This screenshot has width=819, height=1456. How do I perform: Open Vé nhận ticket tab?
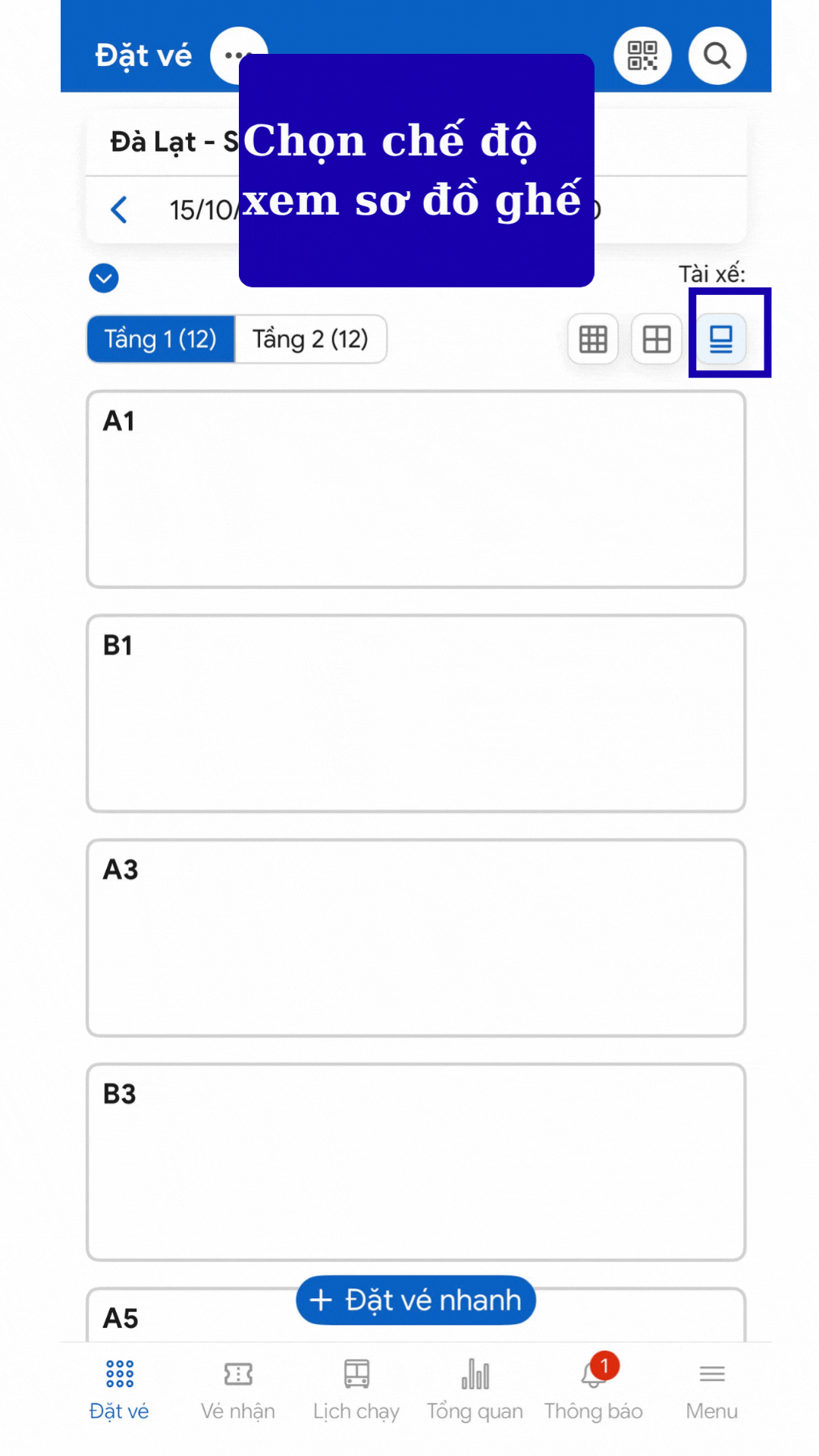click(238, 1389)
